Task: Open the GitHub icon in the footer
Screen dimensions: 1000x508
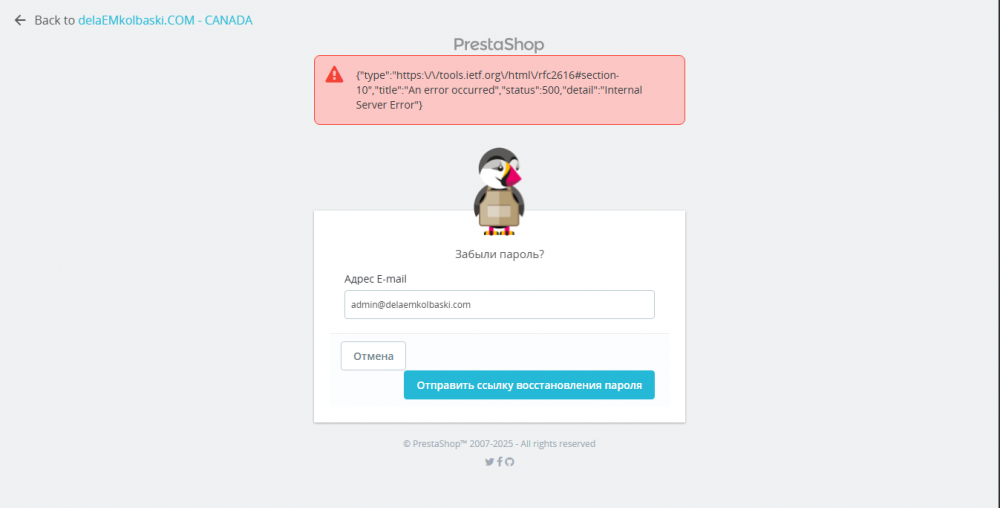Action: tap(509, 461)
